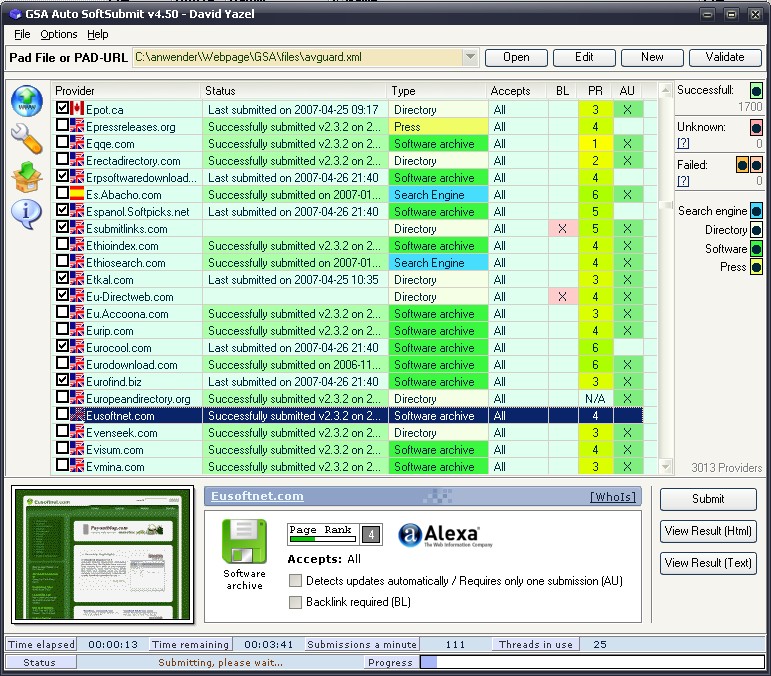Click the box with green arrow icon
Viewport: 771px width, 676px height.
tap(27, 177)
